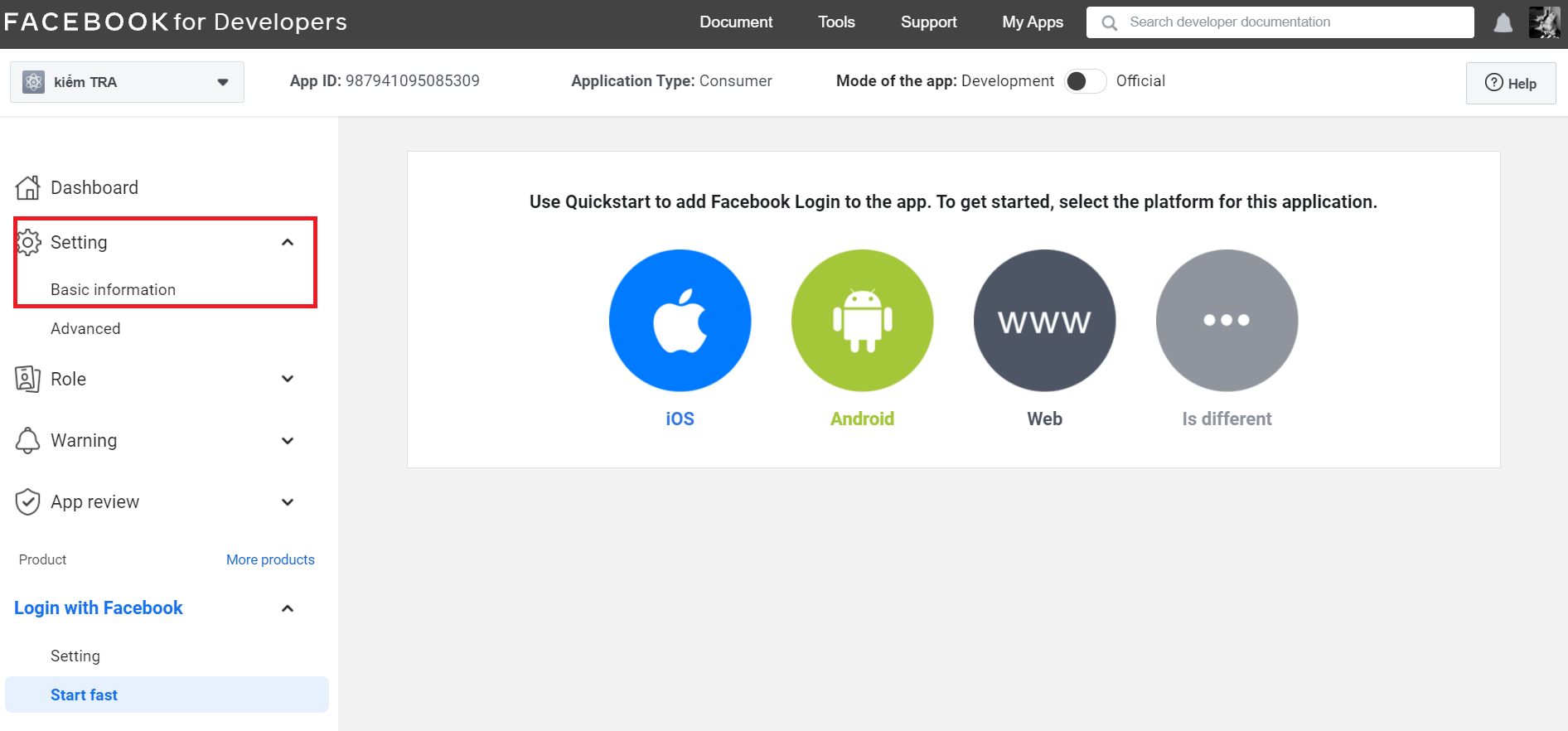Choose the Android platform icon

pyautogui.click(x=862, y=321)
